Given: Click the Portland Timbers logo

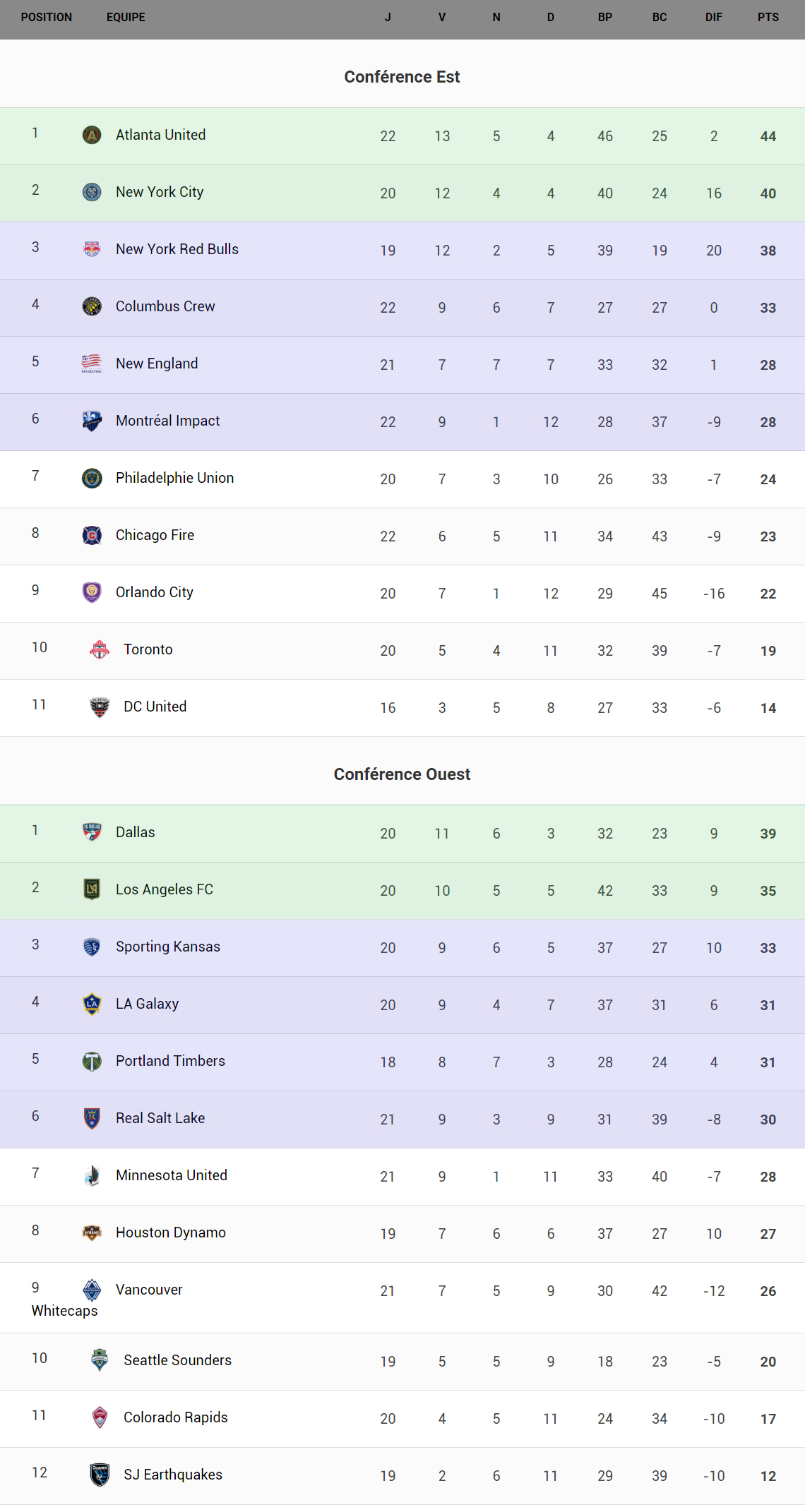Looking at the screenshot, I should pos(92,1061).
